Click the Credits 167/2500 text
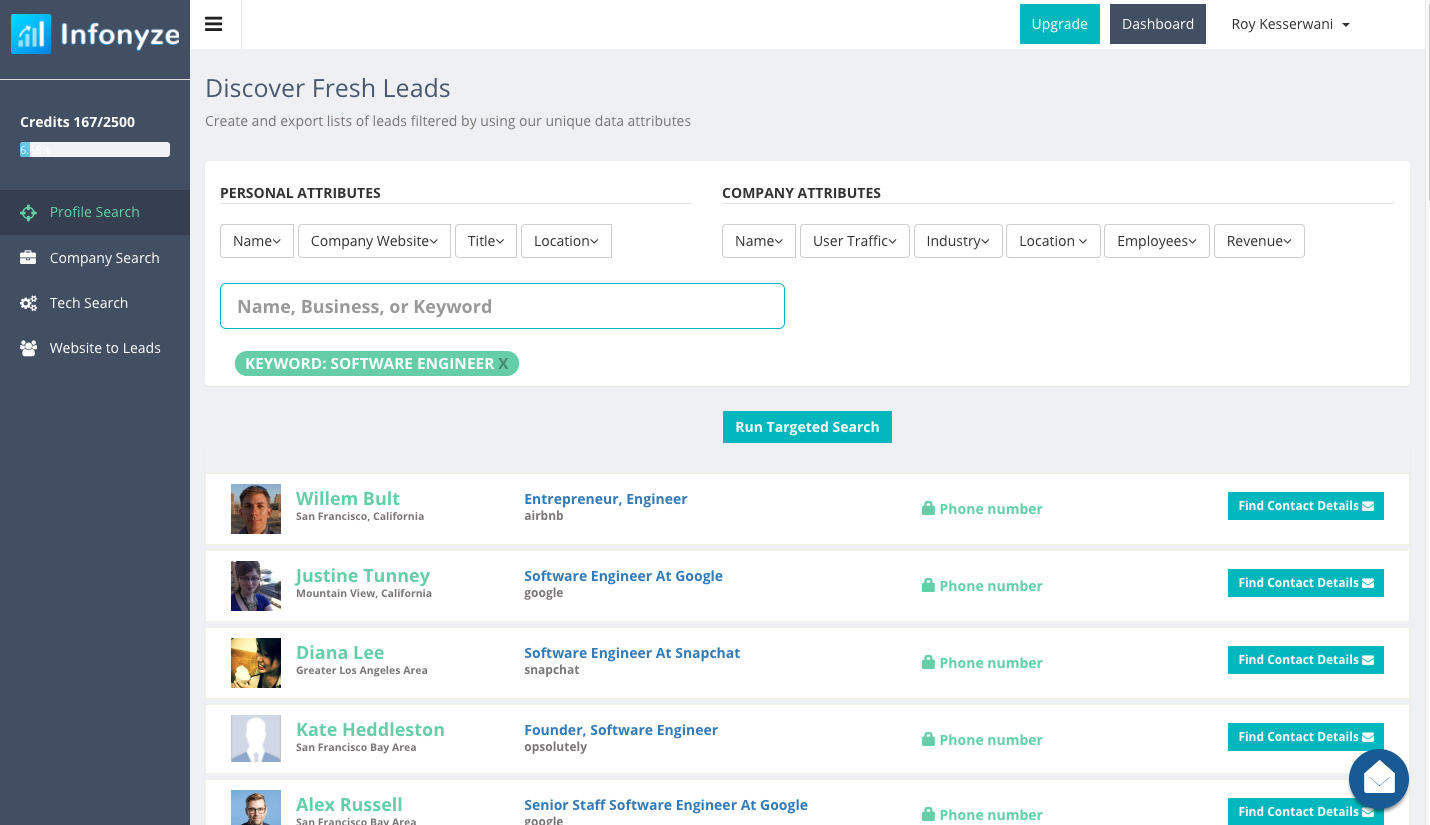The image size is (1430, 825). [x=77, y=122]
